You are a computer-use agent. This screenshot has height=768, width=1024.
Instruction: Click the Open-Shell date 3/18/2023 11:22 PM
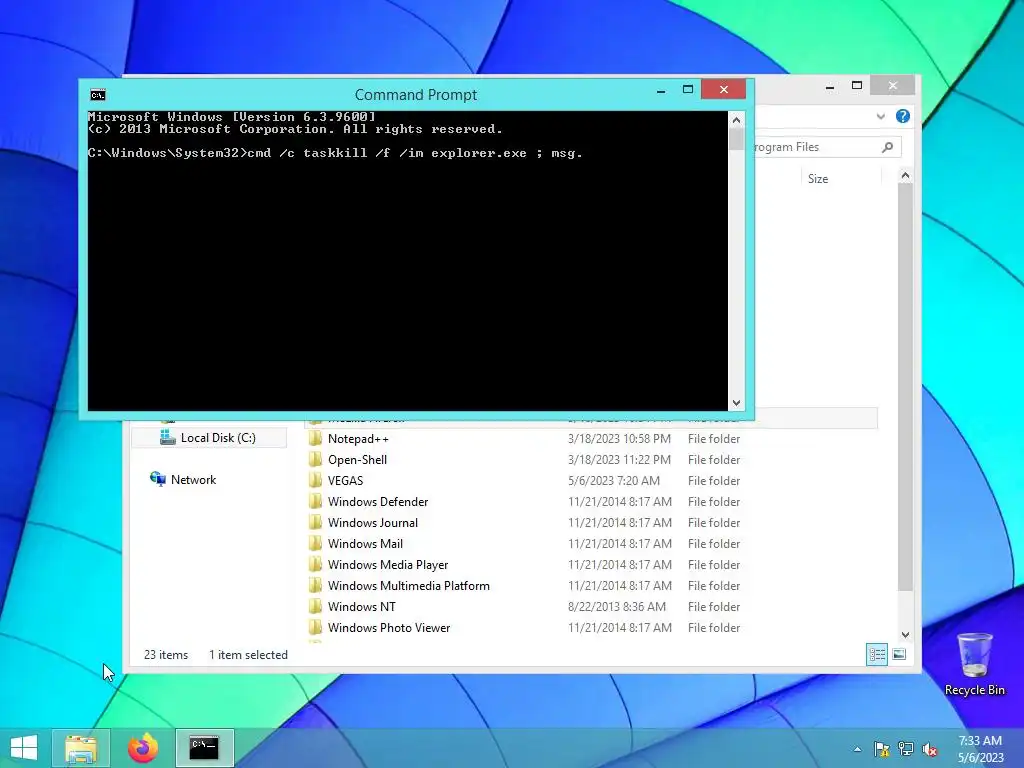(619, 460)
